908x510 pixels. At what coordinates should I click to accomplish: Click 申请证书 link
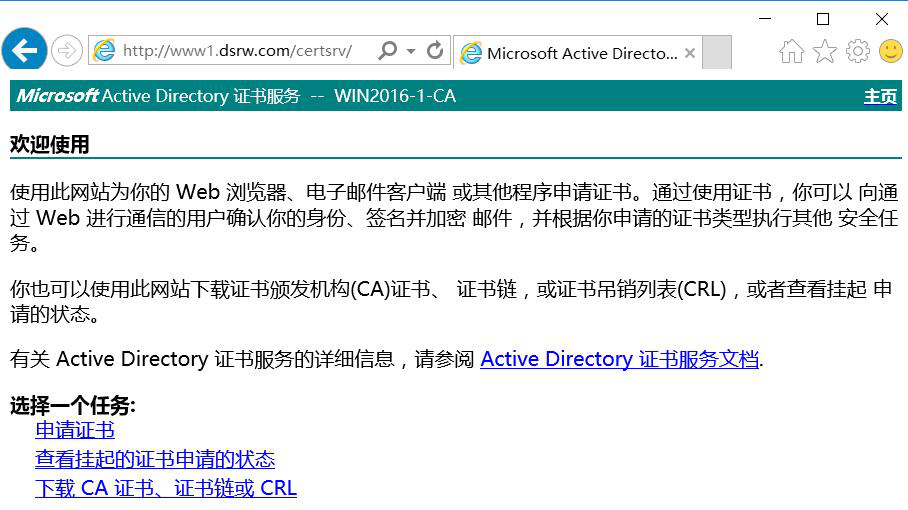[x=75, y=430]
